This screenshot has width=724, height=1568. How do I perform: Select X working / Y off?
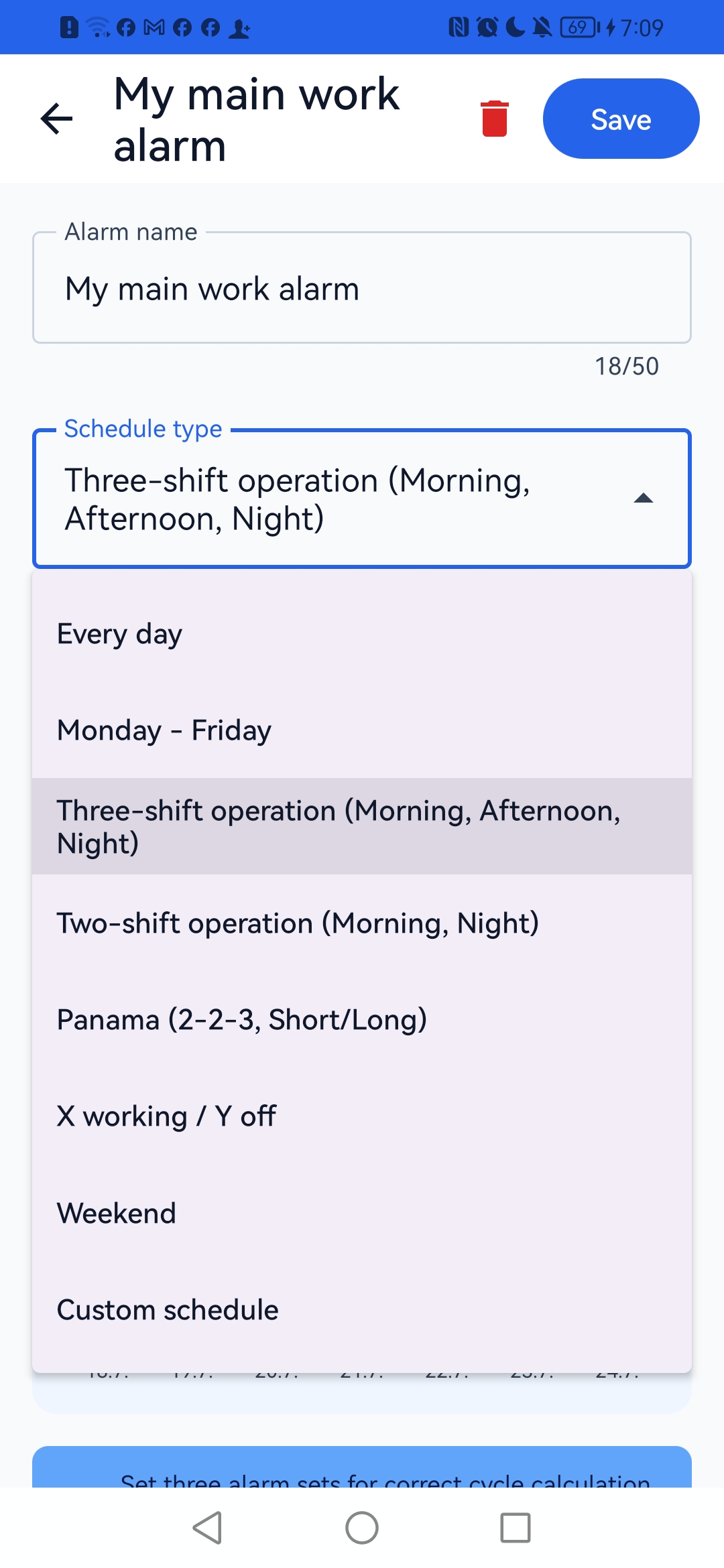pos(362,1116)
